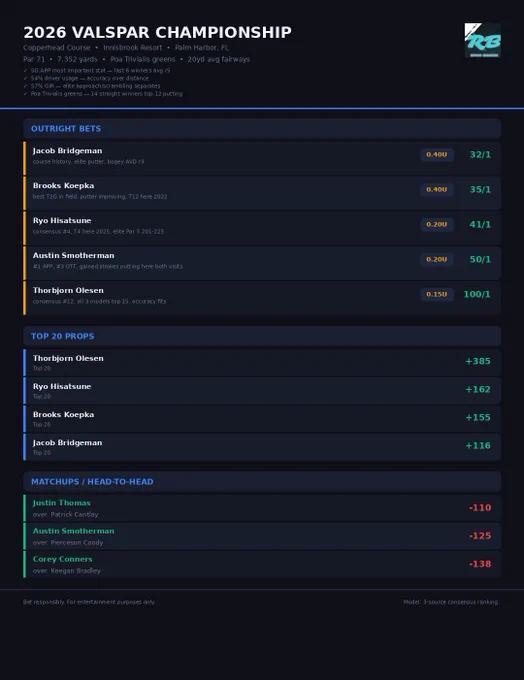Screen dimensions: 524x680
Task: Click the over Keegan Bradley text
Action: 67,571
